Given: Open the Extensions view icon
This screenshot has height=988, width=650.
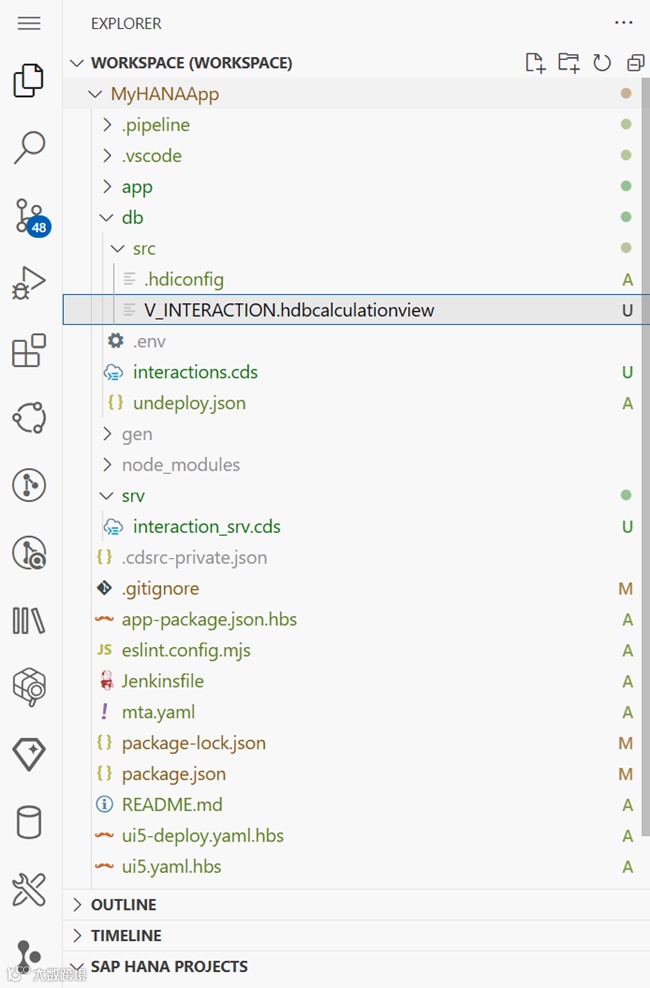Looking at the screenshot, I should click(29, 351).
